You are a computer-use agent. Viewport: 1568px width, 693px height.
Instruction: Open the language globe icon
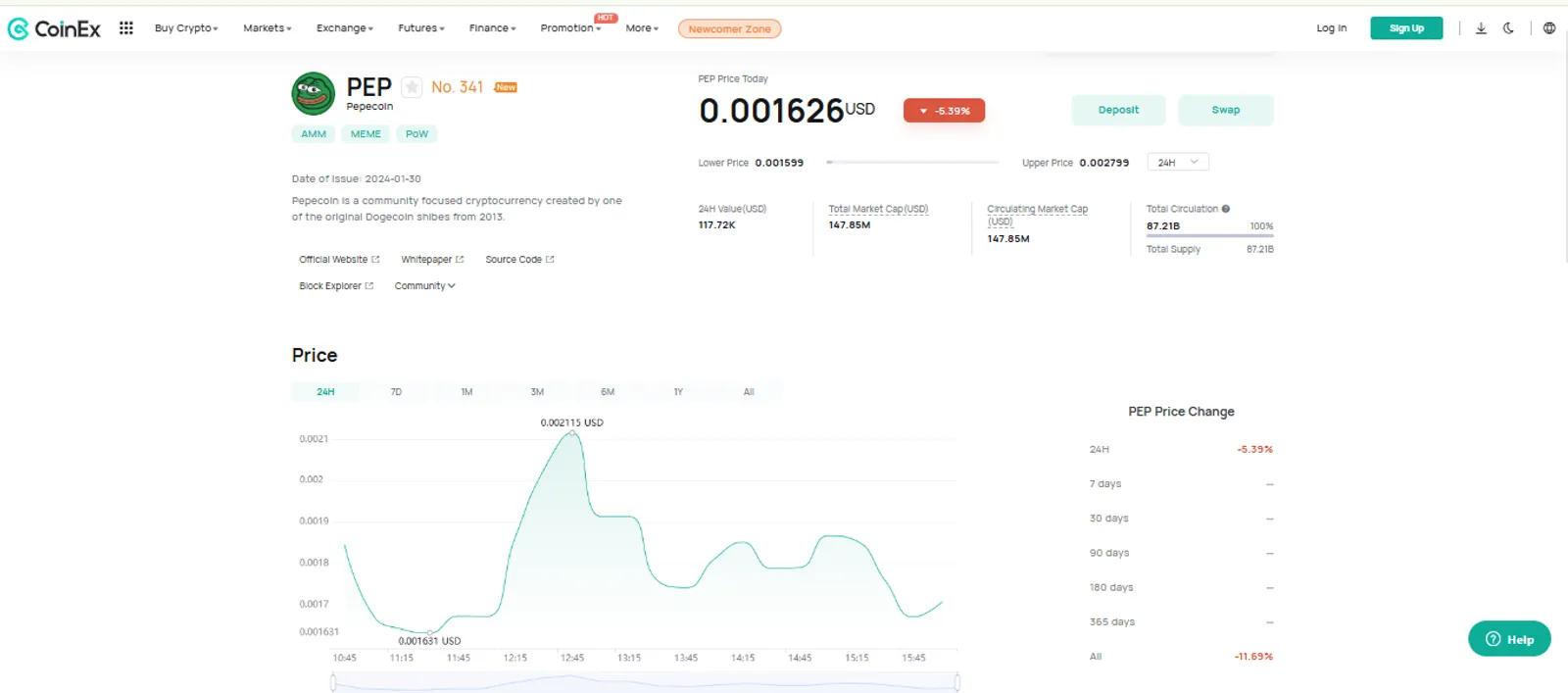coord(1549,28)
